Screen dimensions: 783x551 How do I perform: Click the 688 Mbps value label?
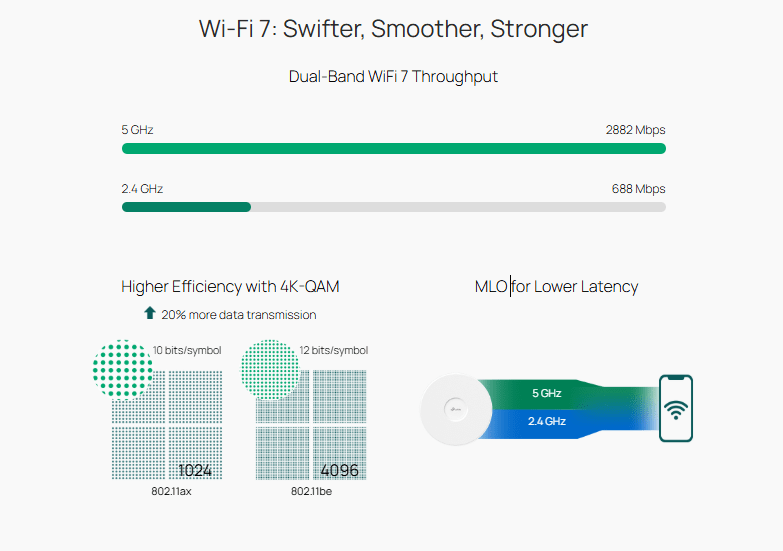pyautogui.click(x=638, y=188)
